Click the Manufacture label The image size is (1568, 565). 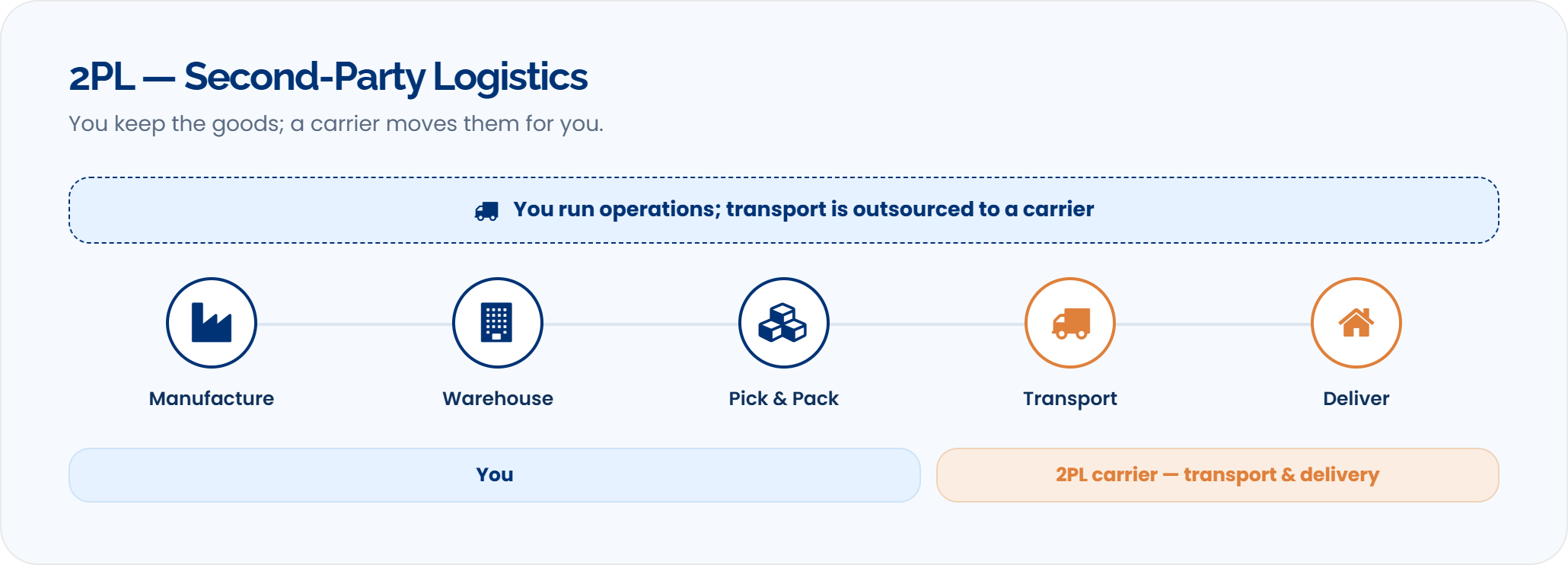click(x=212, y=398)
